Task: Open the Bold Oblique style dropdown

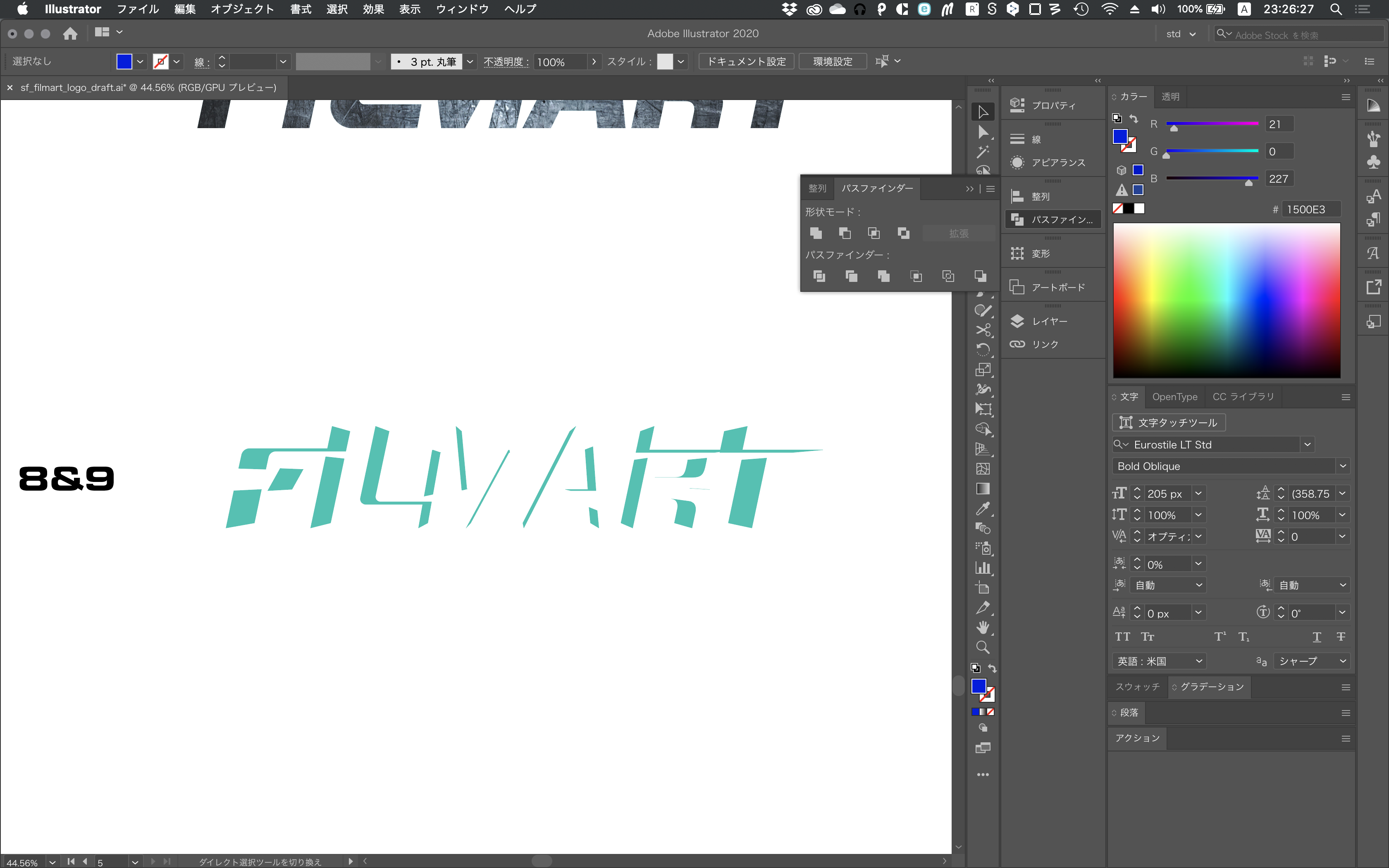Action: [1343, 466]
